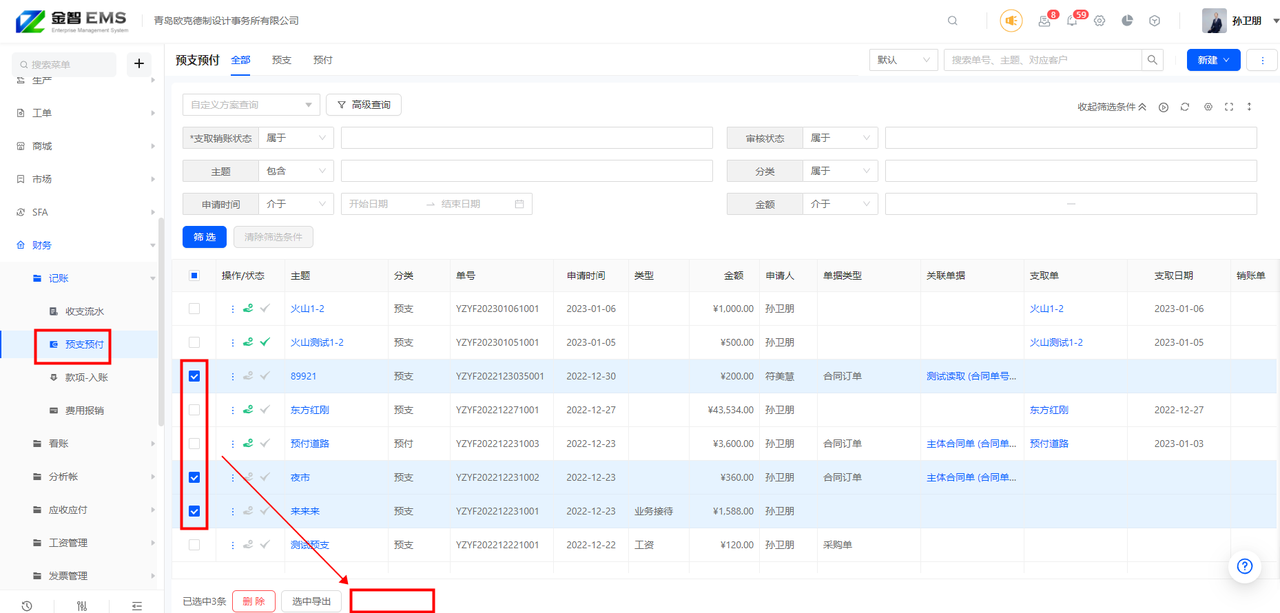This screenshot has width=1280, height=613.
Task: Click the 开始日期 start date field
Action: tap(380, 204)
